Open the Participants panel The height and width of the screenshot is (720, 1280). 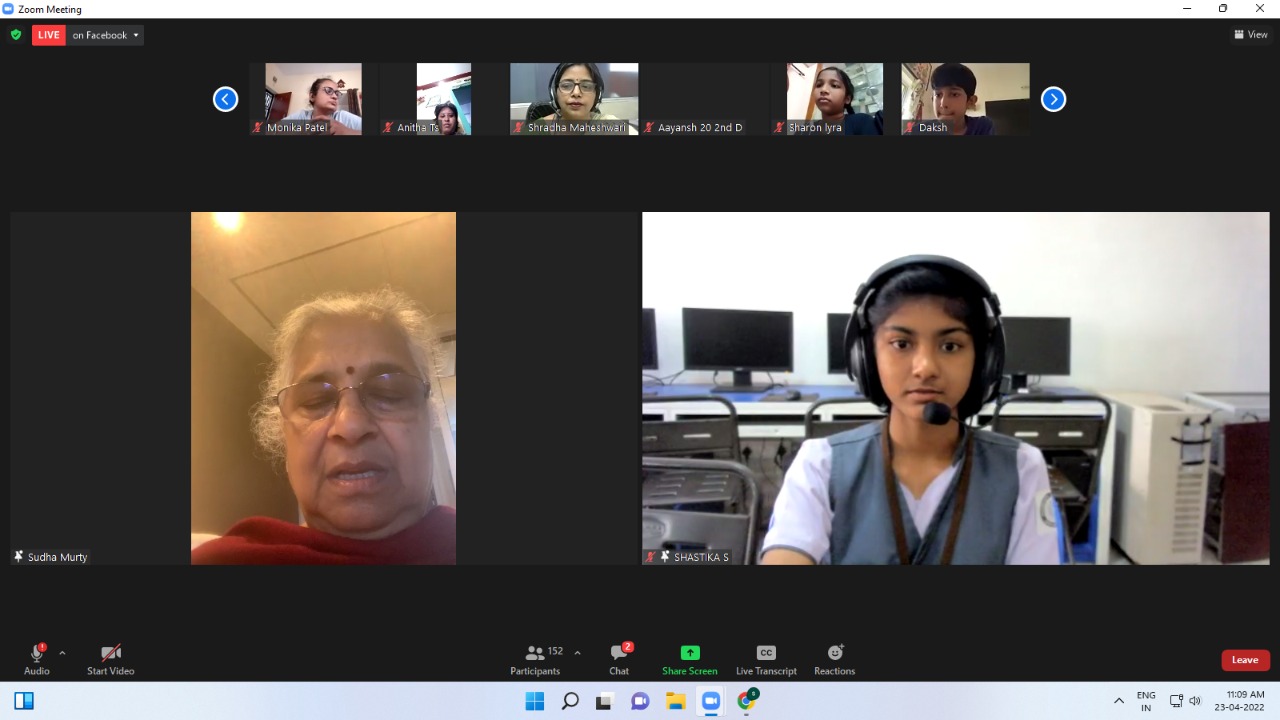(536, 659)
